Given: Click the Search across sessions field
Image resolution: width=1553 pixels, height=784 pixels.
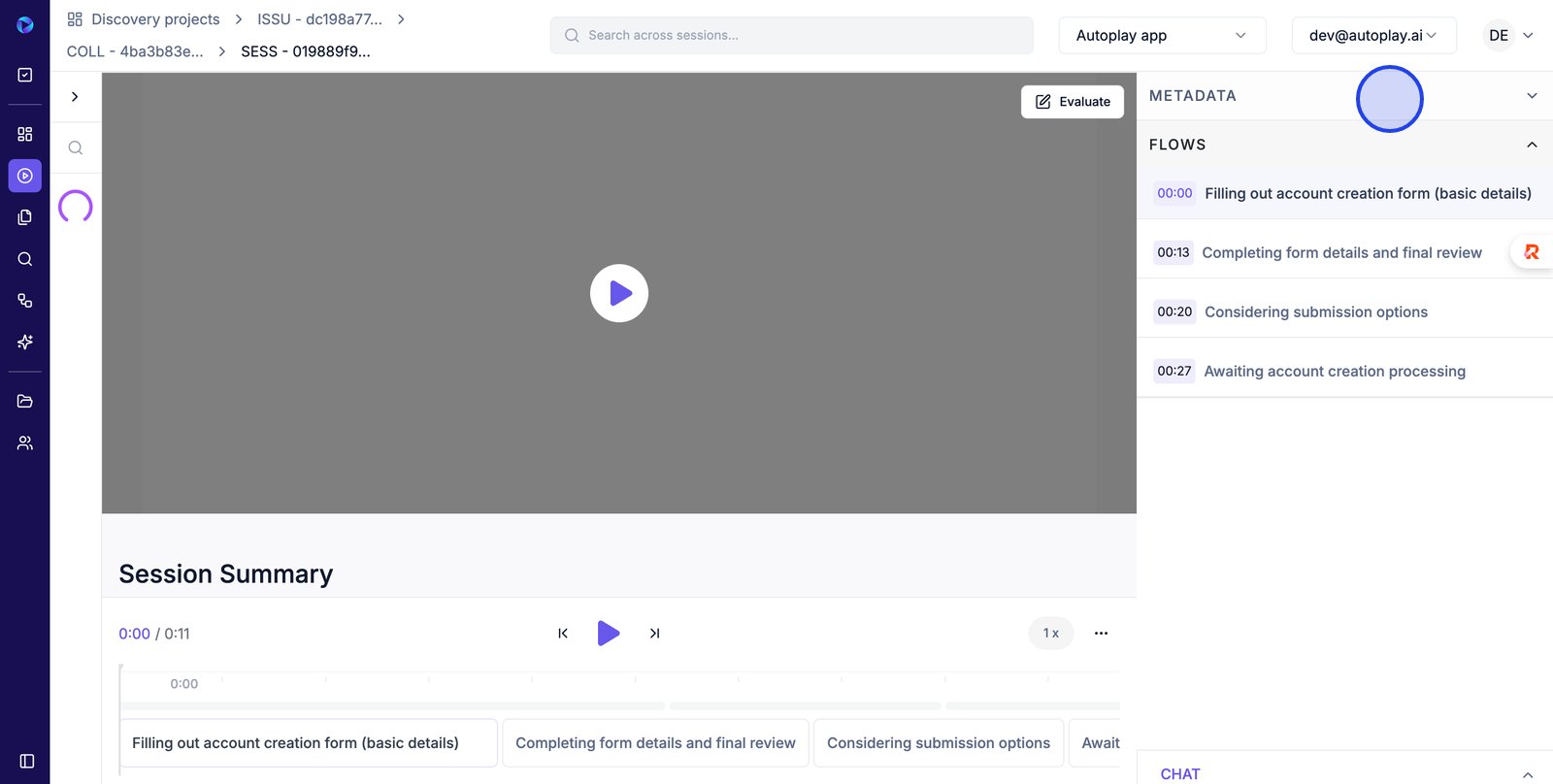Looking at the screenshot, I should [x=791, y=35].
